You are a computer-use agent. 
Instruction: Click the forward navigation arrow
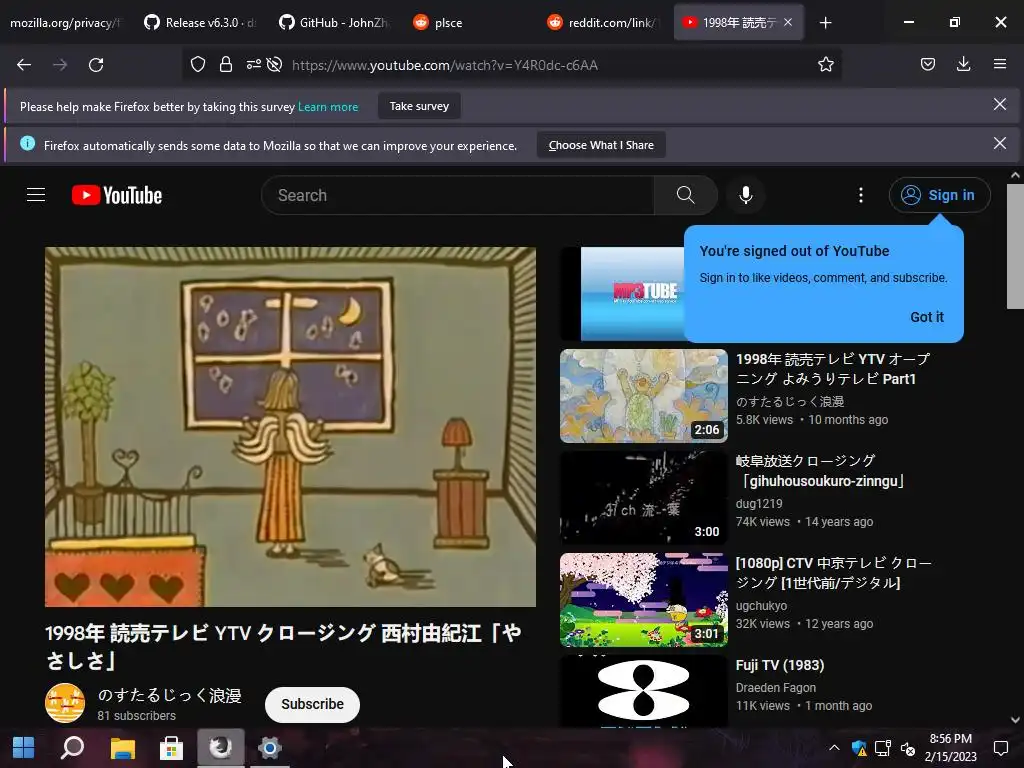pos(60,65)
